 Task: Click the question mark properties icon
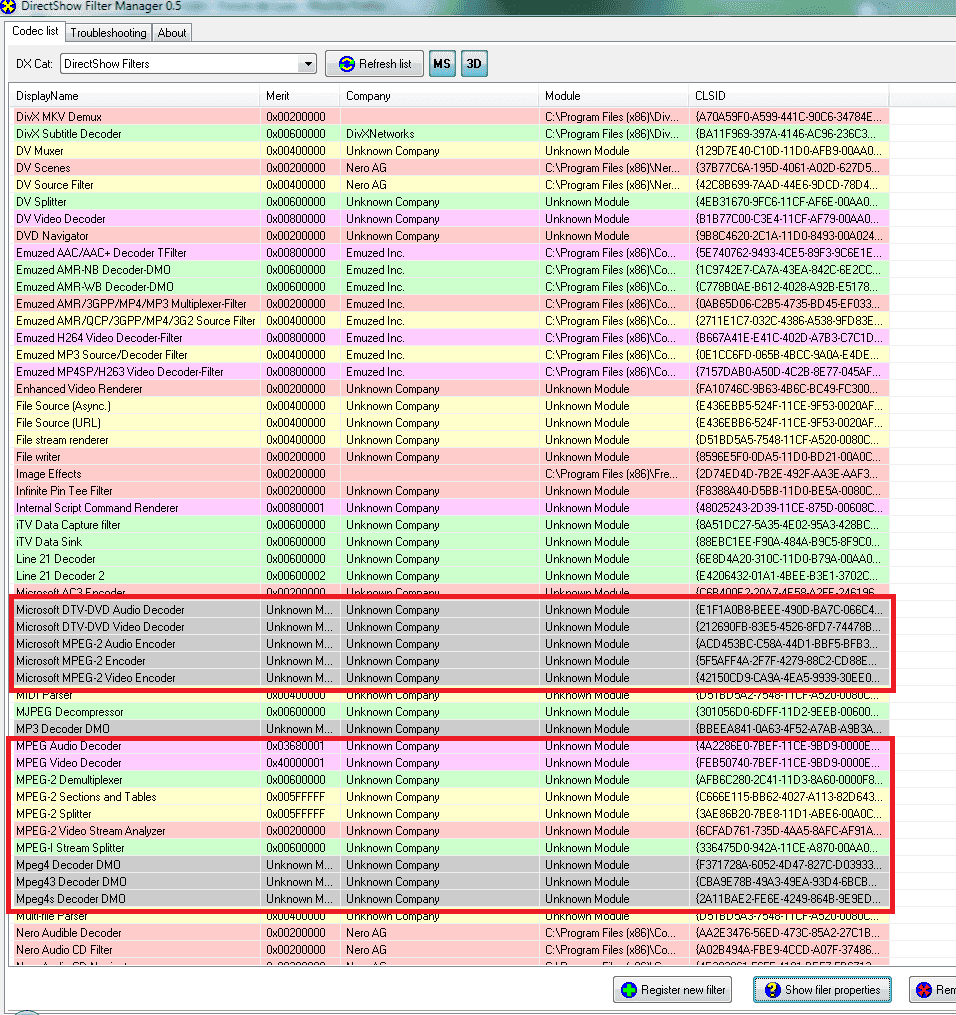click(x=772, y=990)
